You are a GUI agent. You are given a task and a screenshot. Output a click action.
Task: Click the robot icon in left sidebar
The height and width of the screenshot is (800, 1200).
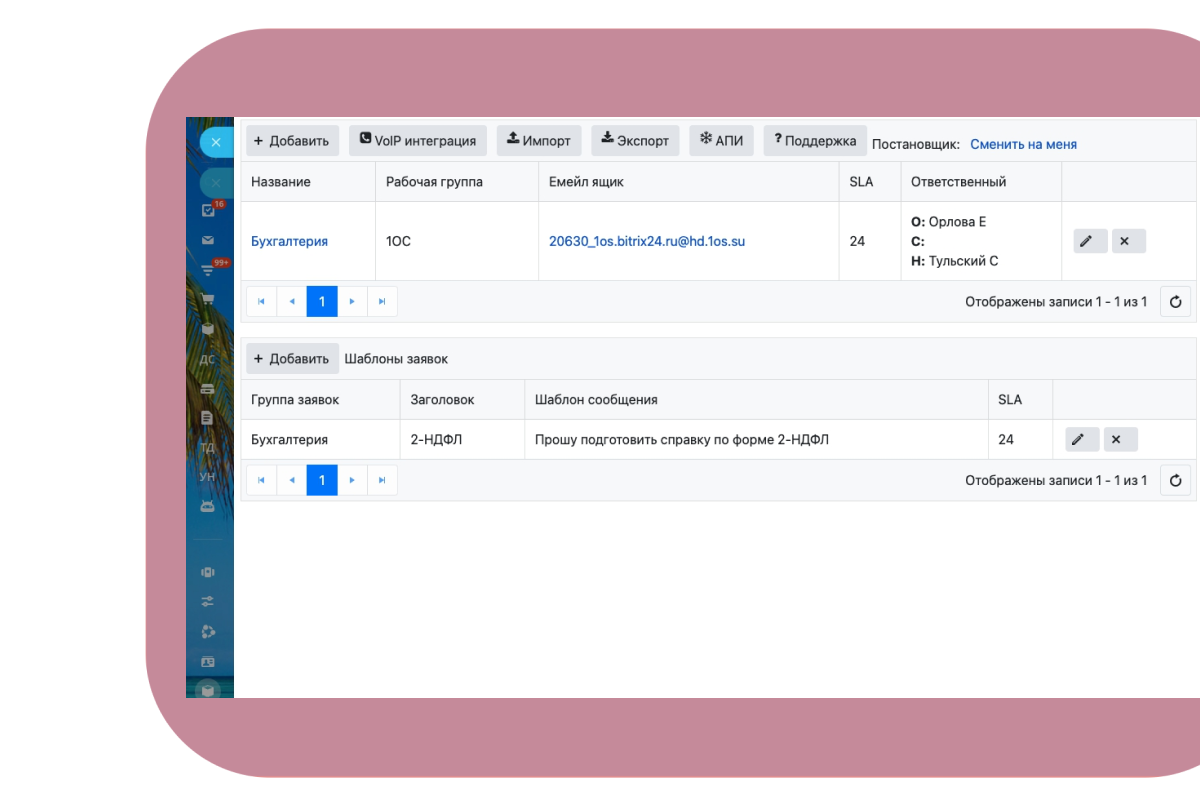tap(208, 506)
